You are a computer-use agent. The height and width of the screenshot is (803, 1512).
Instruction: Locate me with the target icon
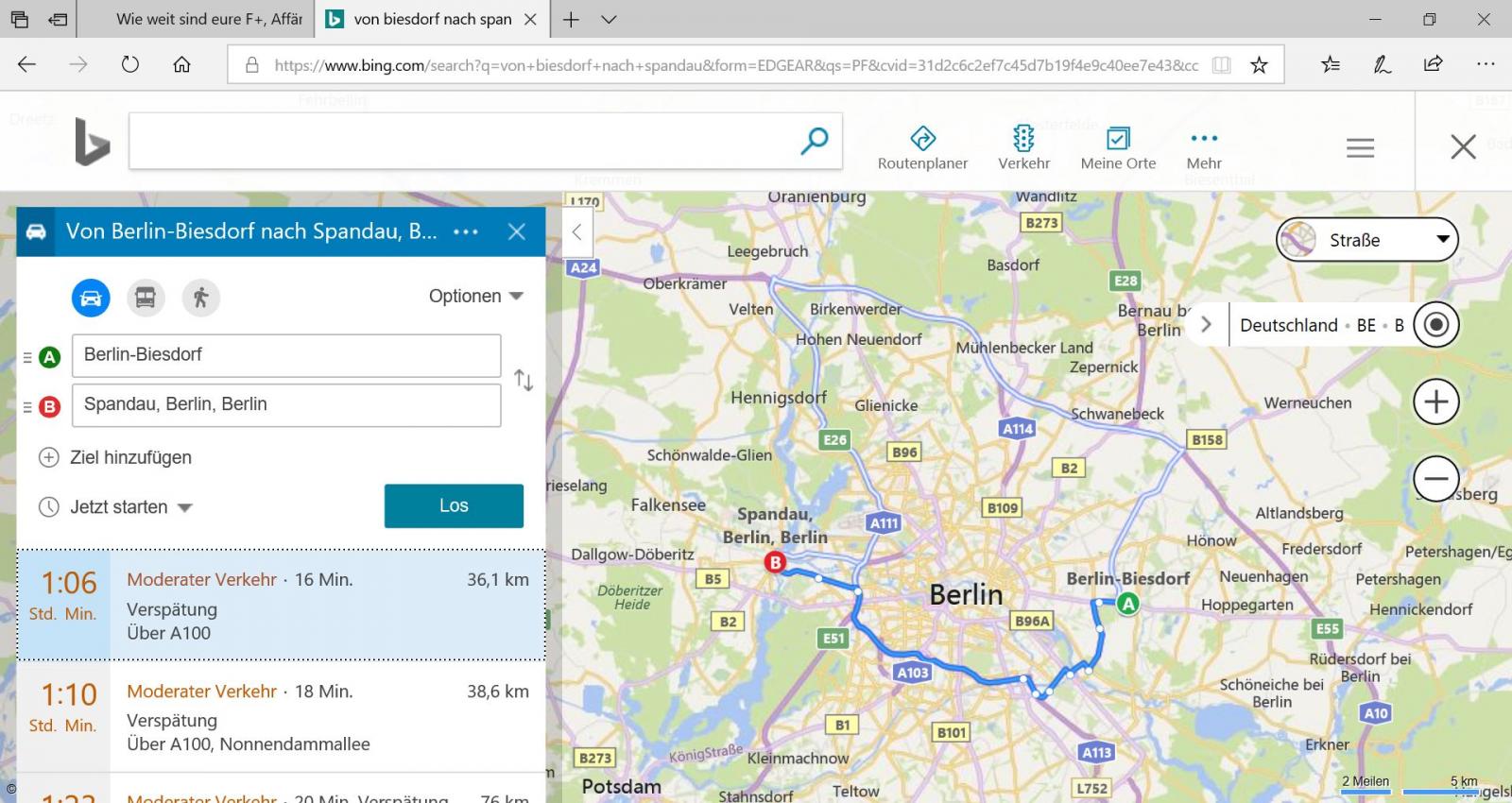1436,325
